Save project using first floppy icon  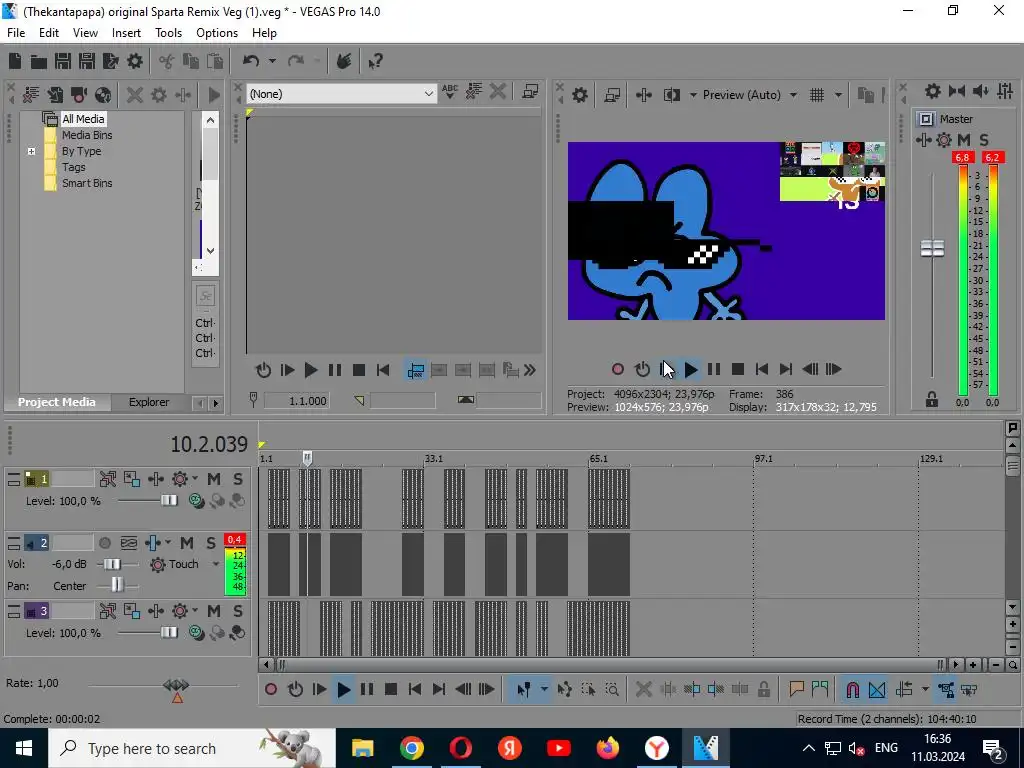63,61
